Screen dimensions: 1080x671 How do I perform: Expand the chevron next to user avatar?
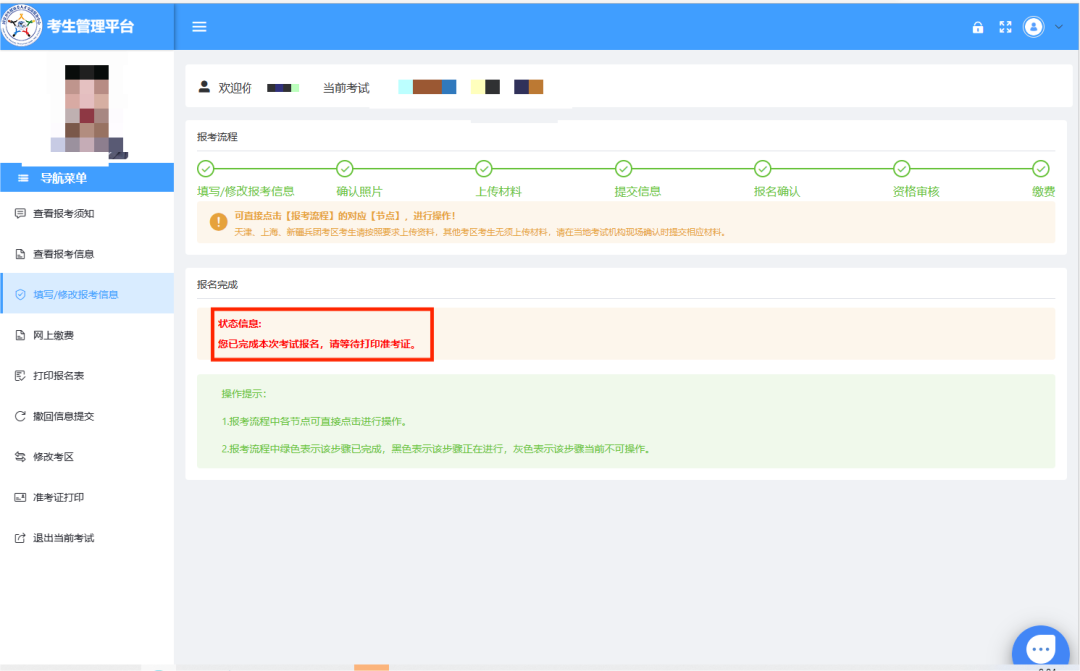(1059, 27)
